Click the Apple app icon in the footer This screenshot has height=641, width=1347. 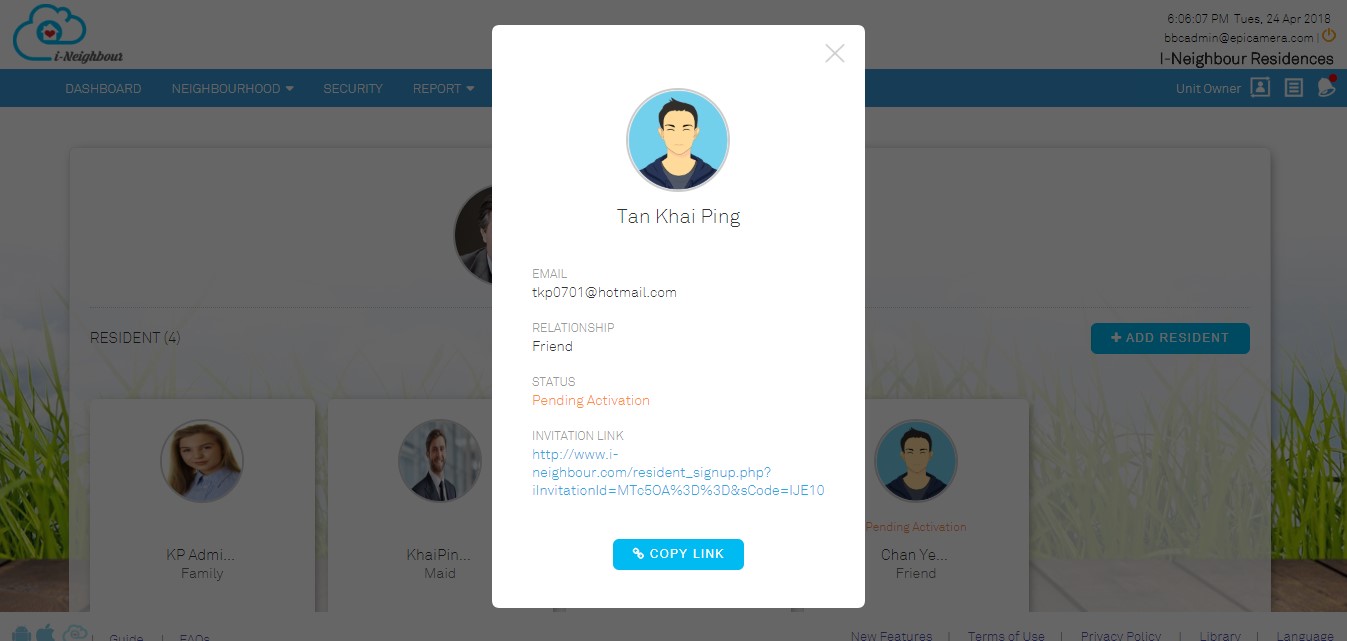[x=45, y=634]
